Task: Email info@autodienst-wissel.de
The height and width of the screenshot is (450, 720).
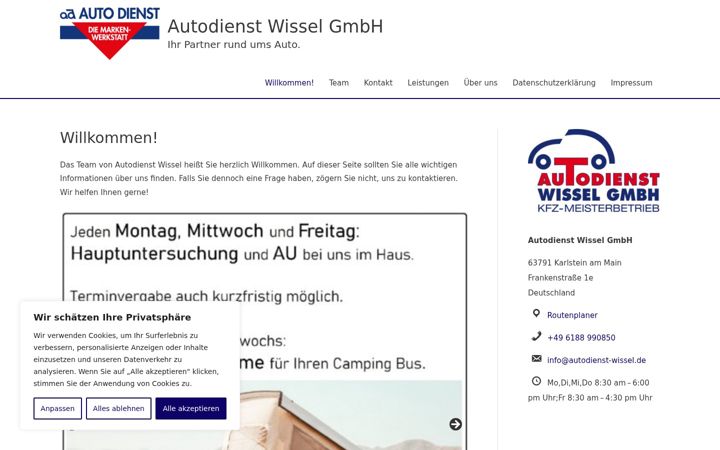Action: (x=596, y=360)
